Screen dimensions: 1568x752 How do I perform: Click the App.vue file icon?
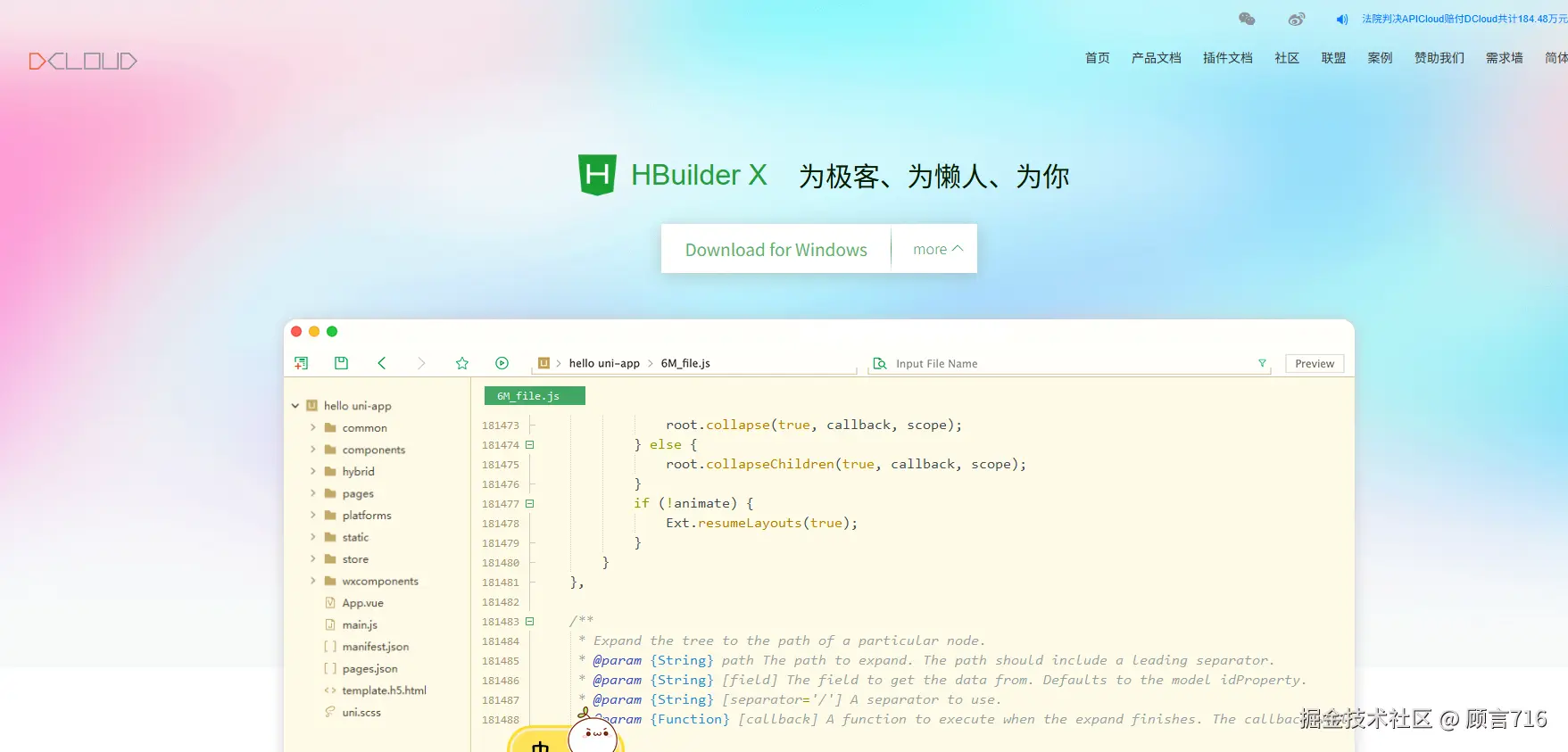tap(330, 603)
